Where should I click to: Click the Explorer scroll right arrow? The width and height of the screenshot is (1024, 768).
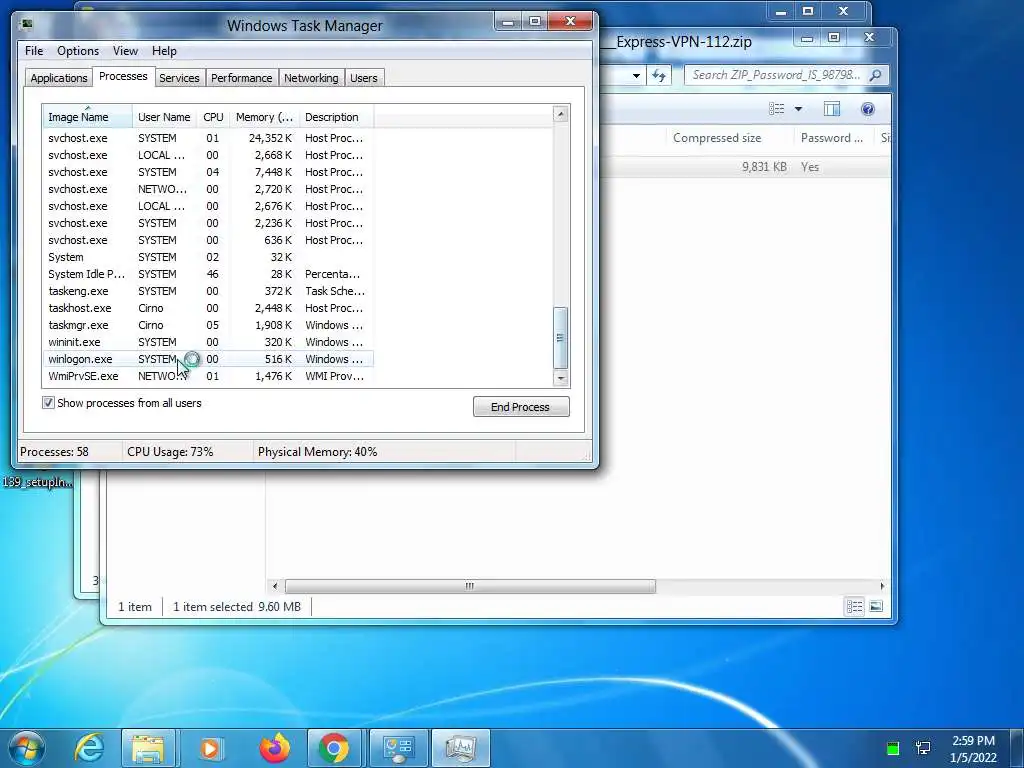882,586
